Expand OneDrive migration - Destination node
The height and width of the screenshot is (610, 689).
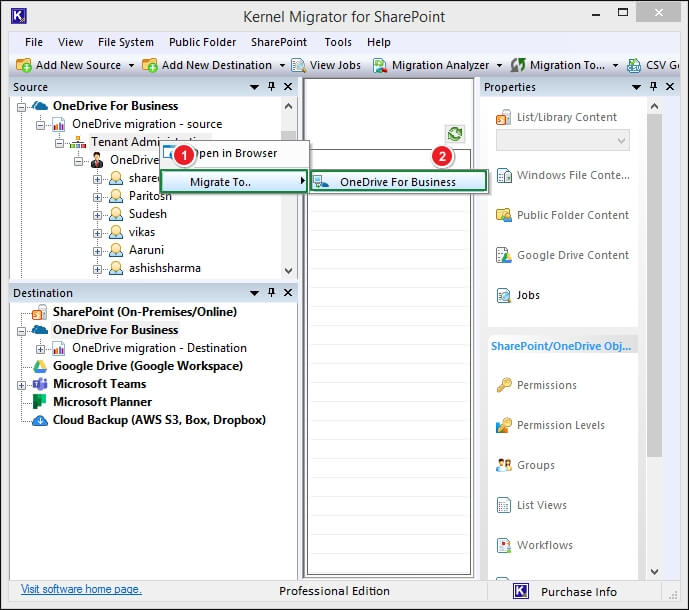pyautogui.click(x=40, y=349)
